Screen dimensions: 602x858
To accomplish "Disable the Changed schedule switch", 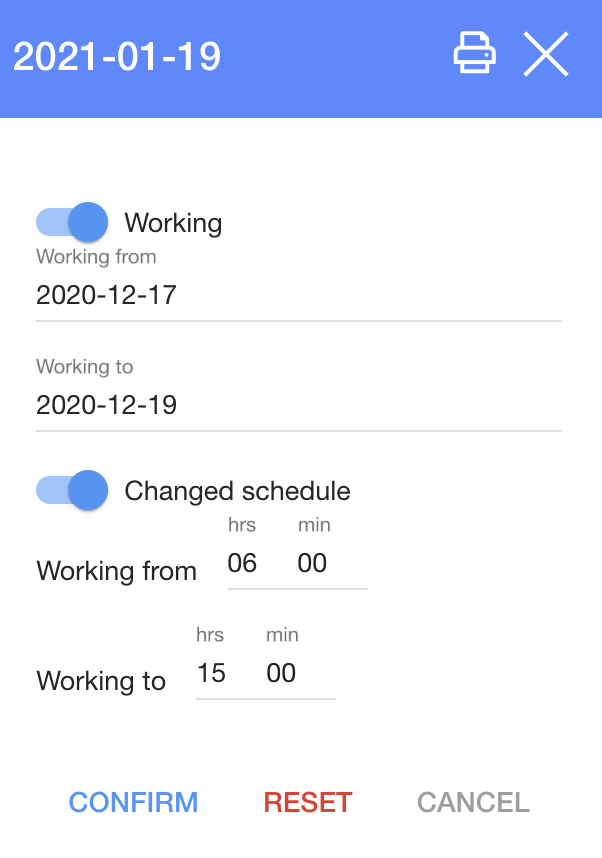I will [x=72, y=491].
